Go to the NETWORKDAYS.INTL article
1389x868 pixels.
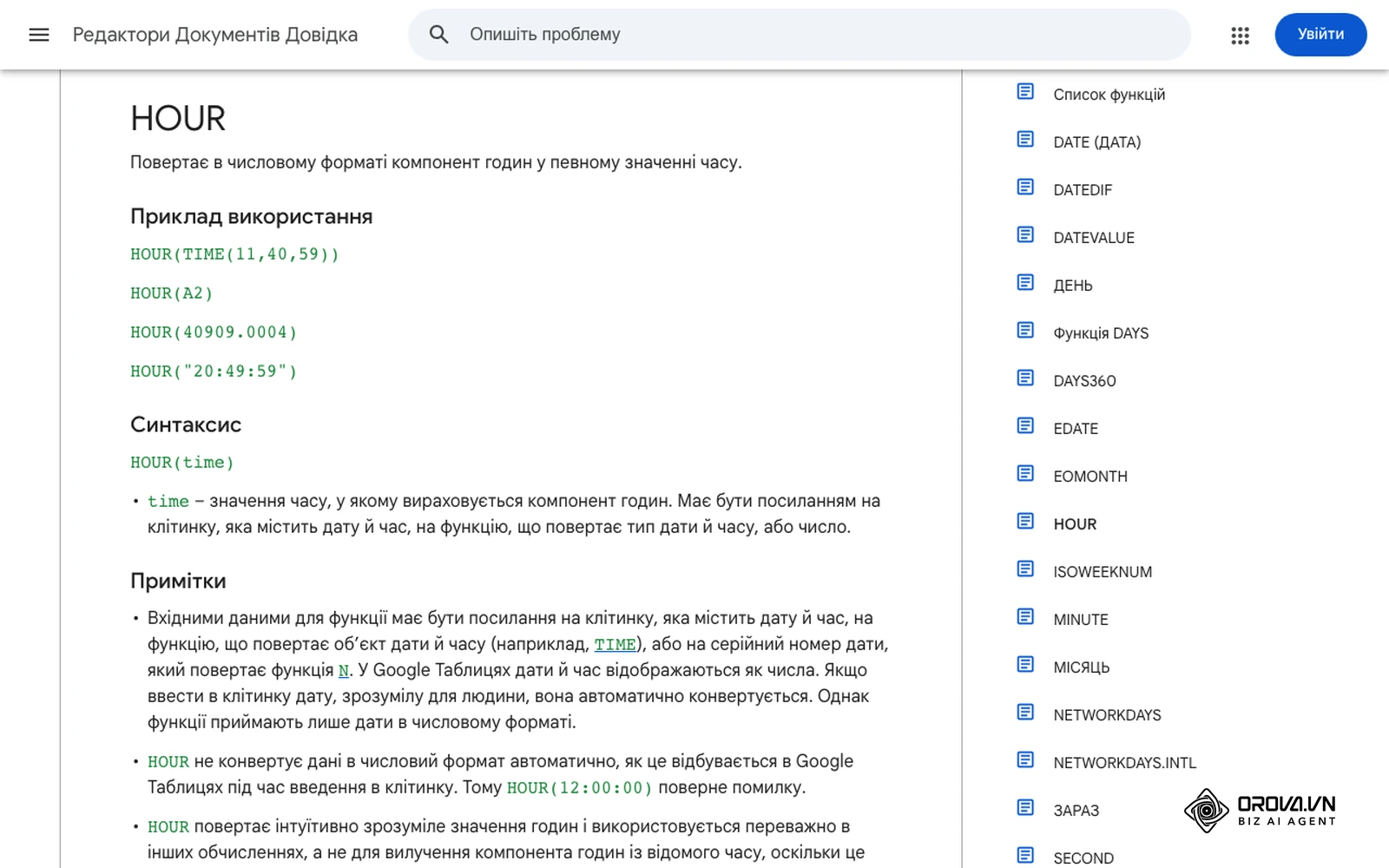point(1124,763)
